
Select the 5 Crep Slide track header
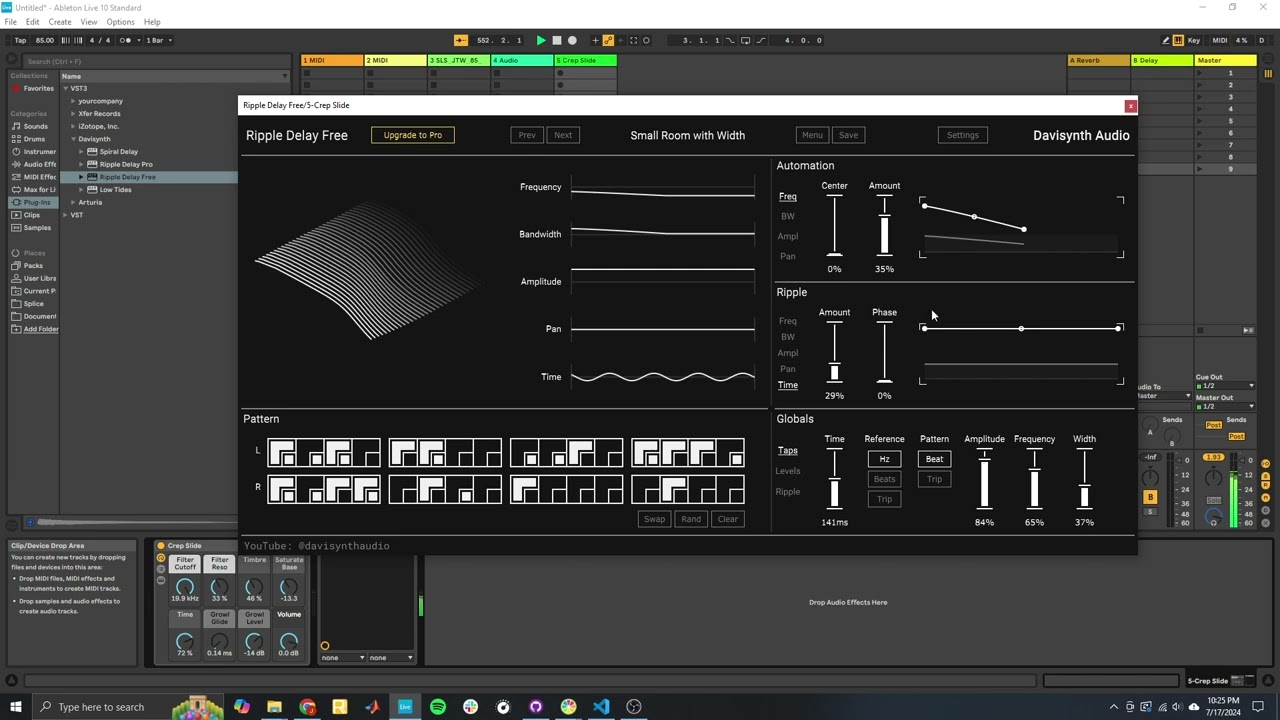(585, 60)
